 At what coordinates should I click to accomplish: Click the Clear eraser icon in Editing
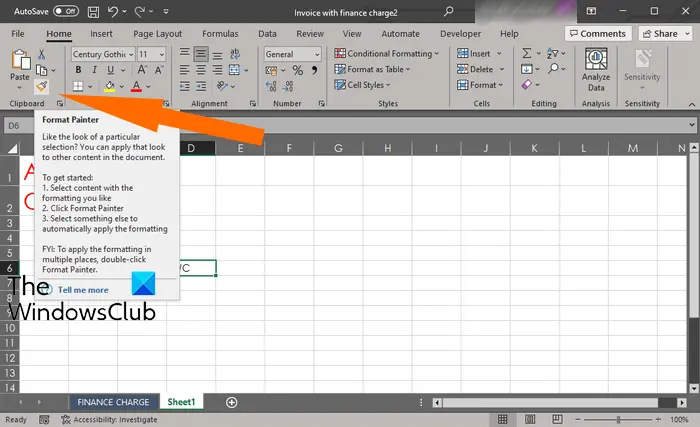tap(527, 84)
